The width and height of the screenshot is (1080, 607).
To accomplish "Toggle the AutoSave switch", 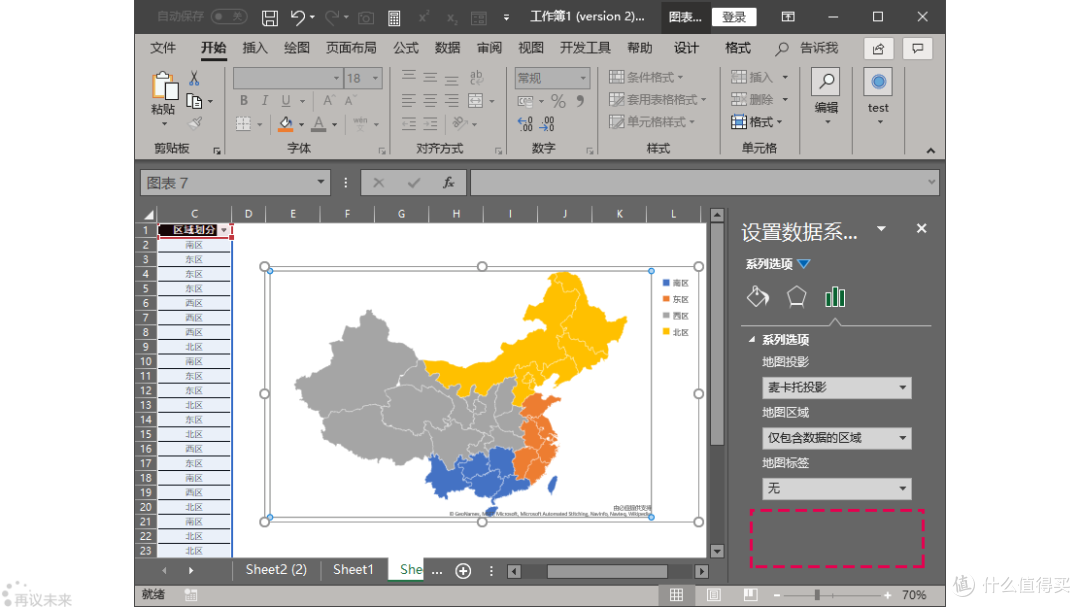I will [229, 16].
